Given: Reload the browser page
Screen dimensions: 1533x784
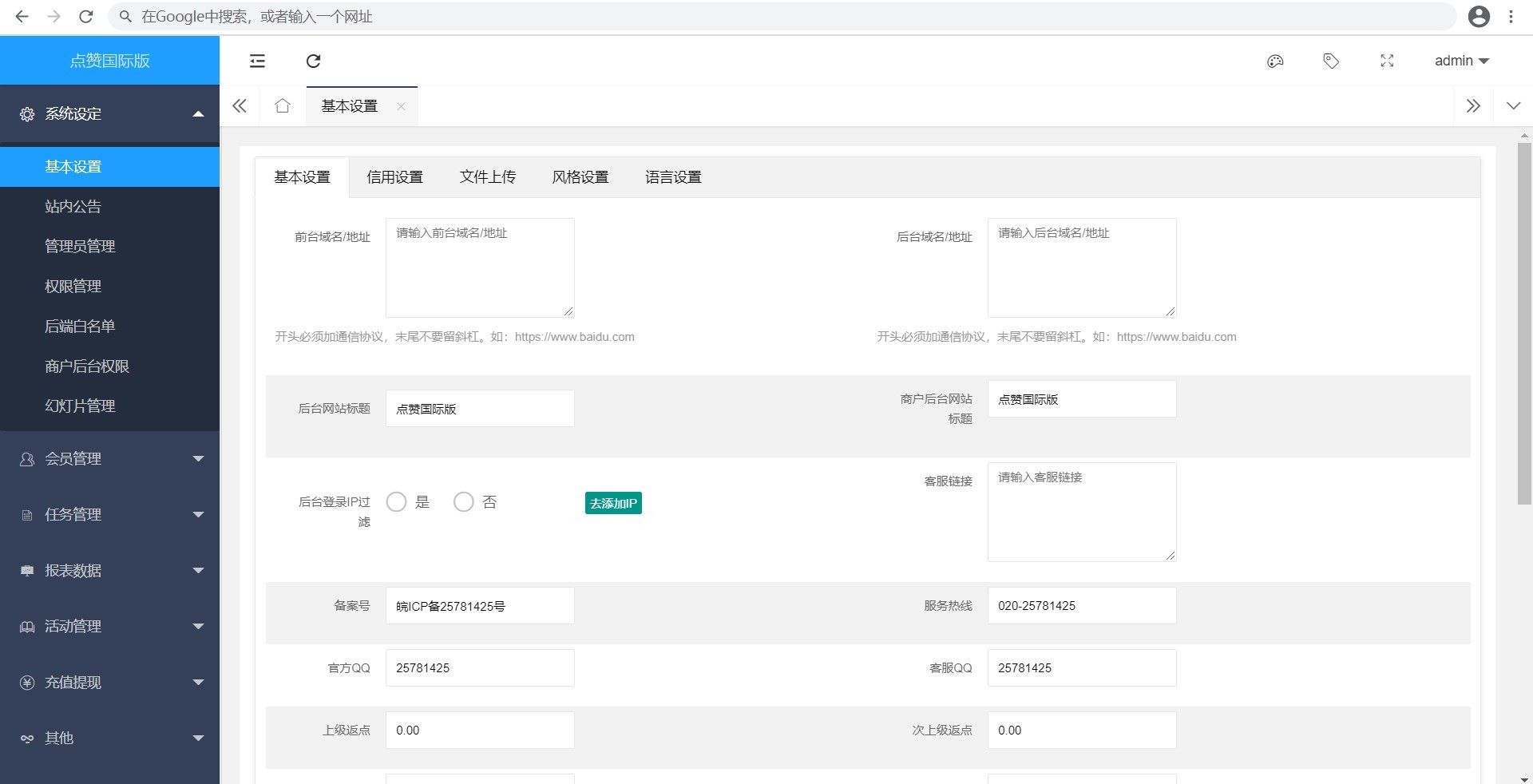Looking at the screenshot, I should (86, 17).
